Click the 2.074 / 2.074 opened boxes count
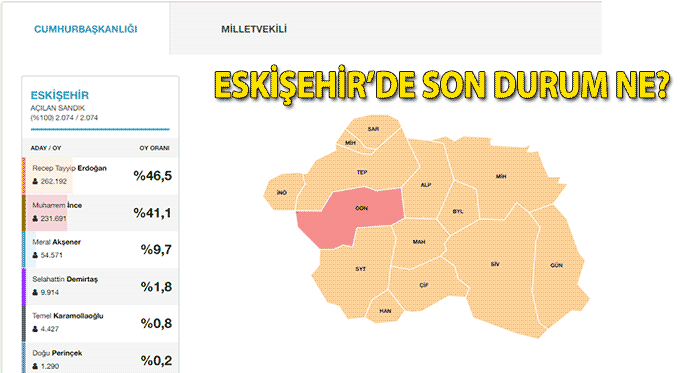700x373 pixels. pyautogui.click(x=76, y=118)
